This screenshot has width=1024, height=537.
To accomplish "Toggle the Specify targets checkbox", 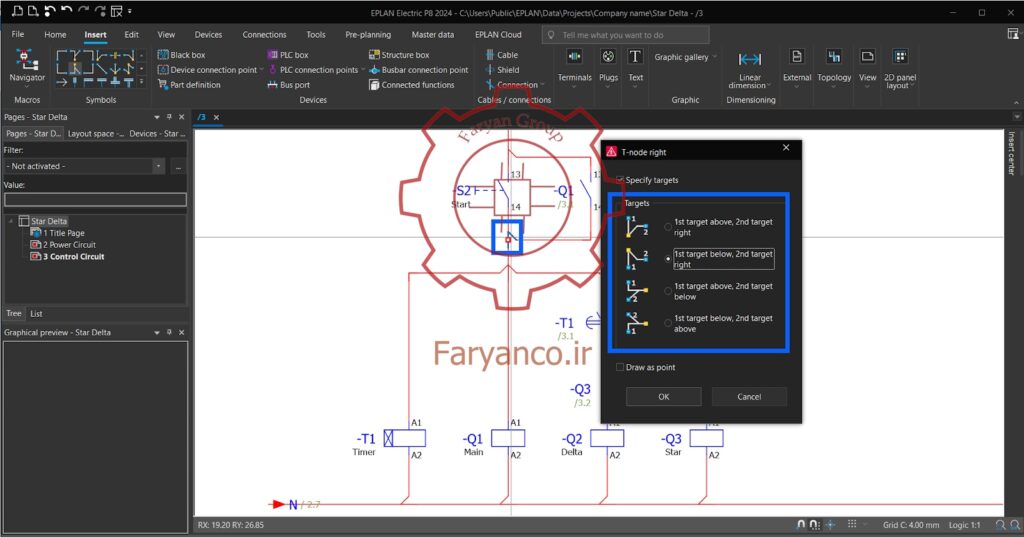I will 620,180.
